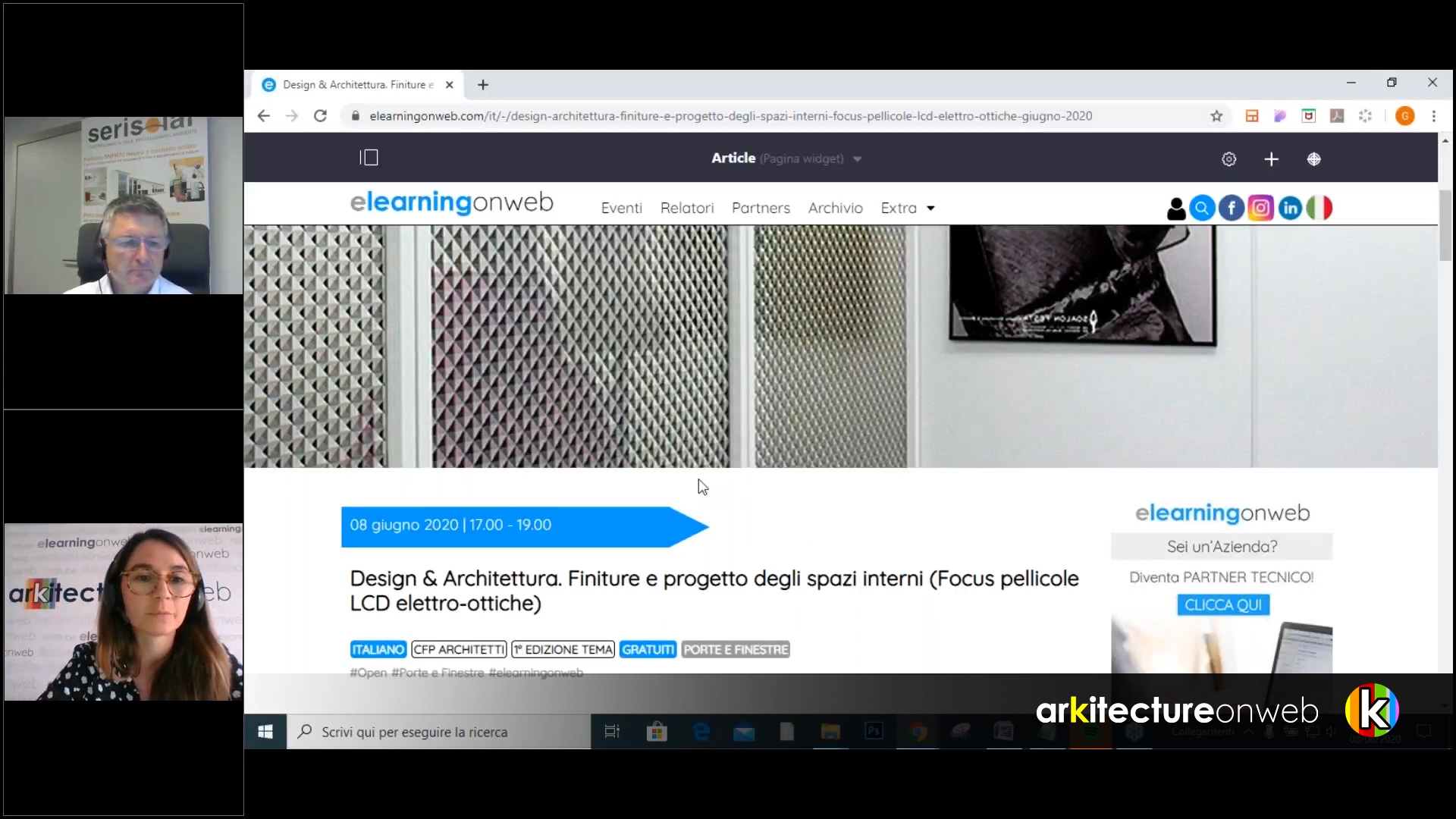This screenshot has width=1456, height=819.
Task: Select the Italian flag language icon
Action: pos(1319,208)
